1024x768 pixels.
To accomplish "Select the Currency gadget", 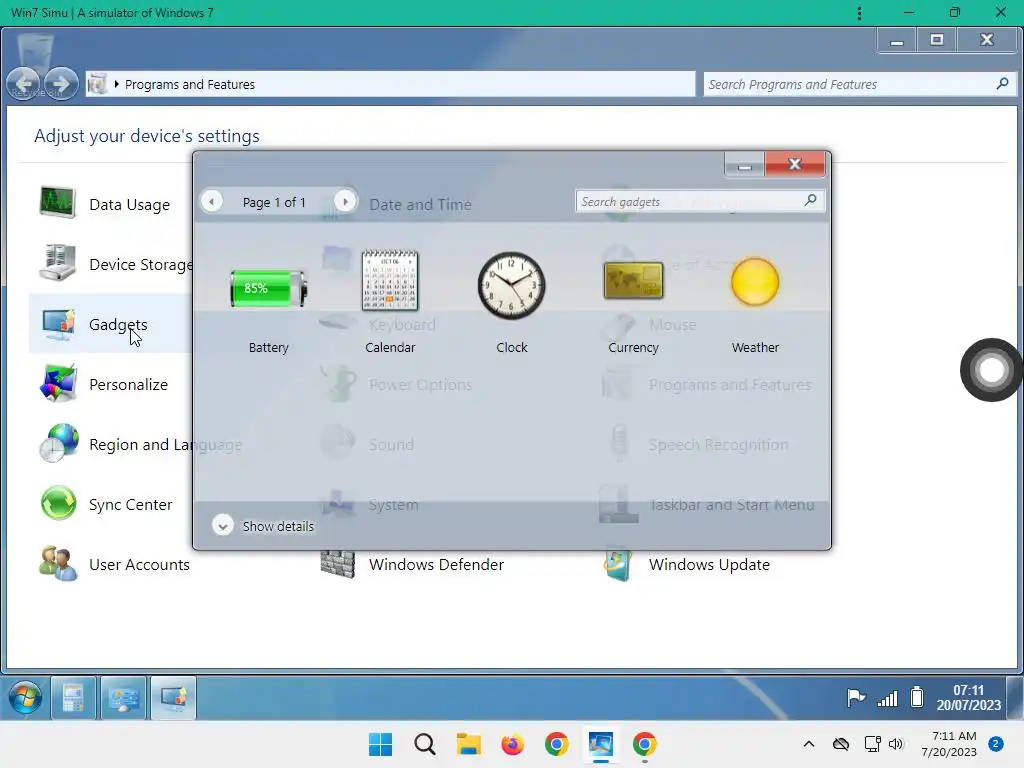I will pyautogui.click(x=633, y=280).
